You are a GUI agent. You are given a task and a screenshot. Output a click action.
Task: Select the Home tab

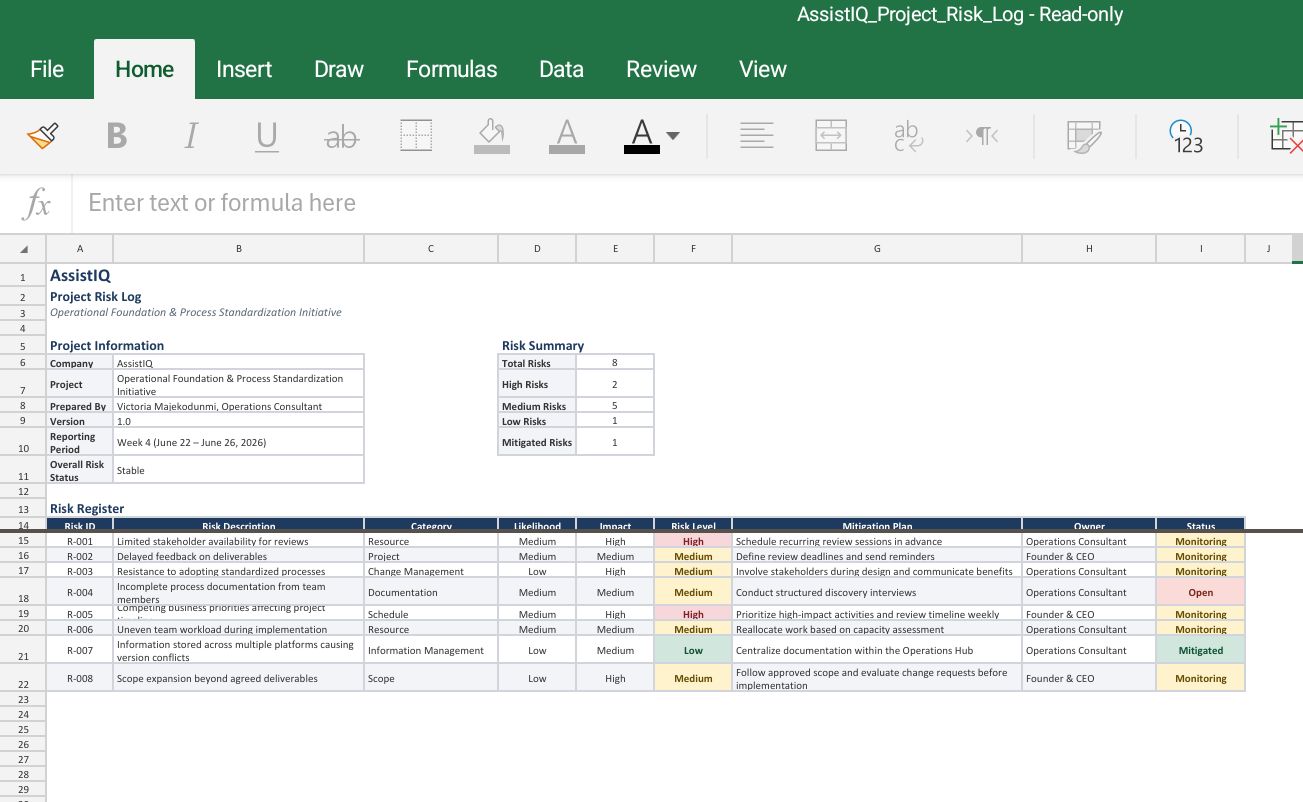point(144,69)
